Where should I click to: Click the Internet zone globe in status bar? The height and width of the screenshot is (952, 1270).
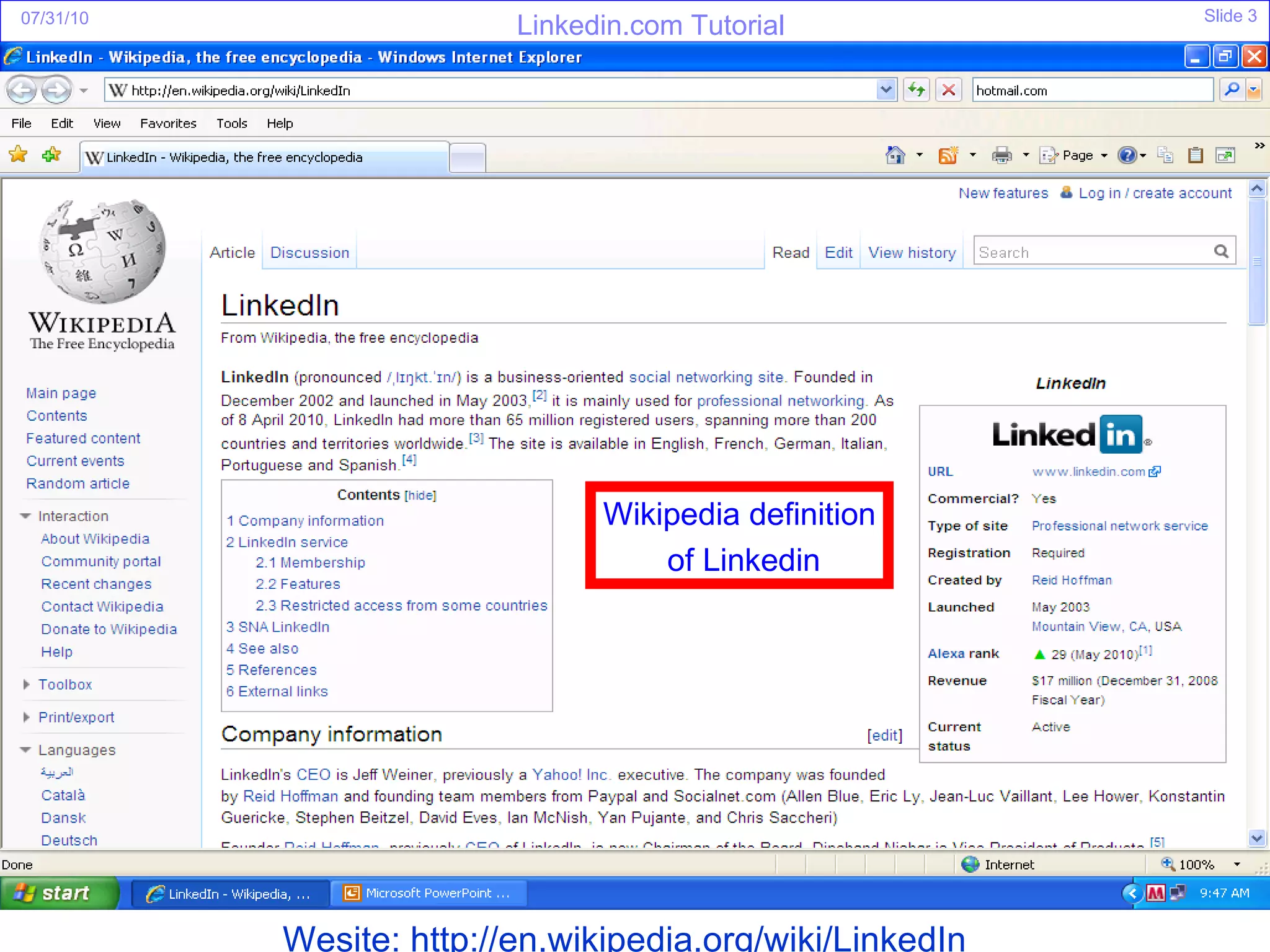click(x=970, y=864)
